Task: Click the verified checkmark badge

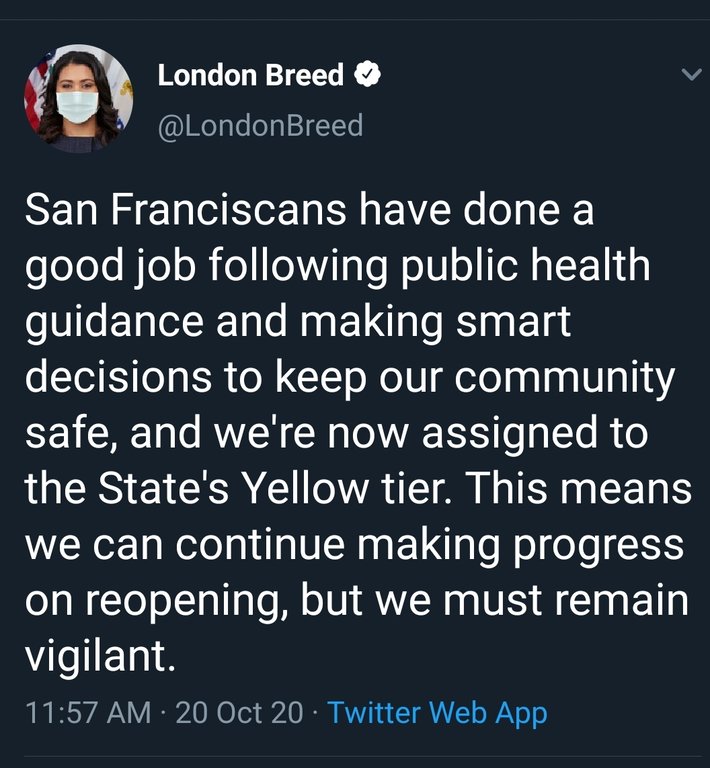Action: [x=368, y=75]
